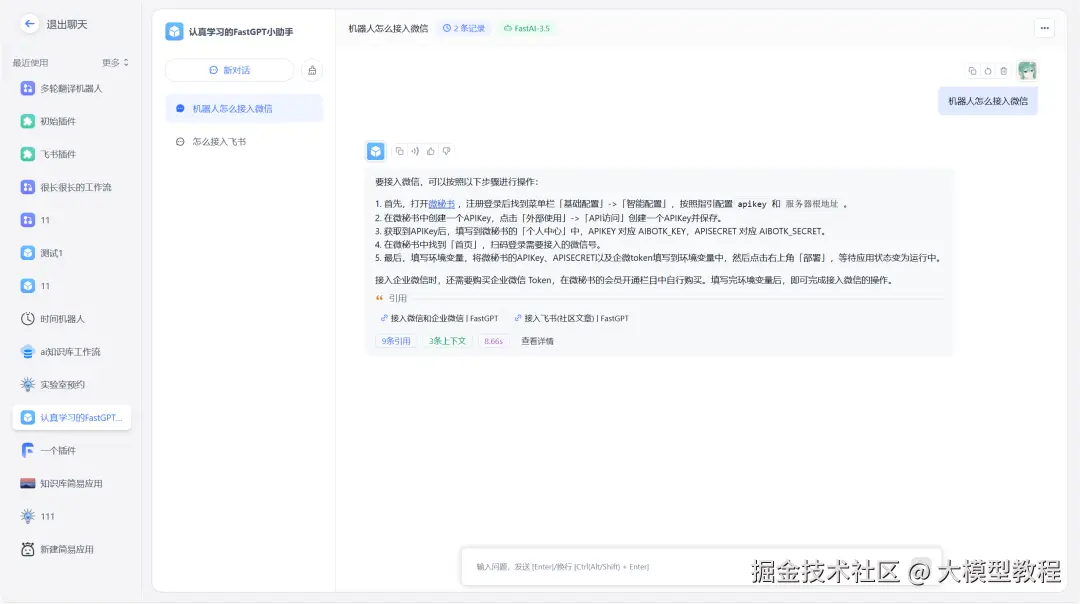Click retry icon above user message
1080x604 pixels.
988,71
